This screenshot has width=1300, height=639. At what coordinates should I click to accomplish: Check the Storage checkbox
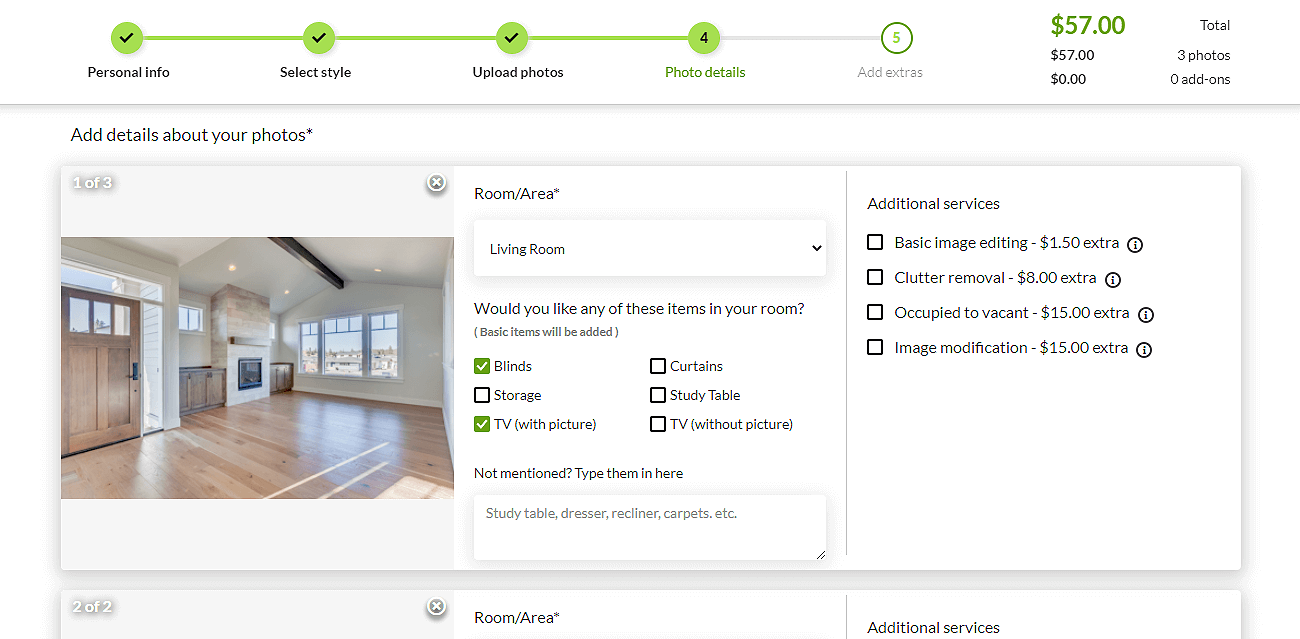[x=482, y=395]
